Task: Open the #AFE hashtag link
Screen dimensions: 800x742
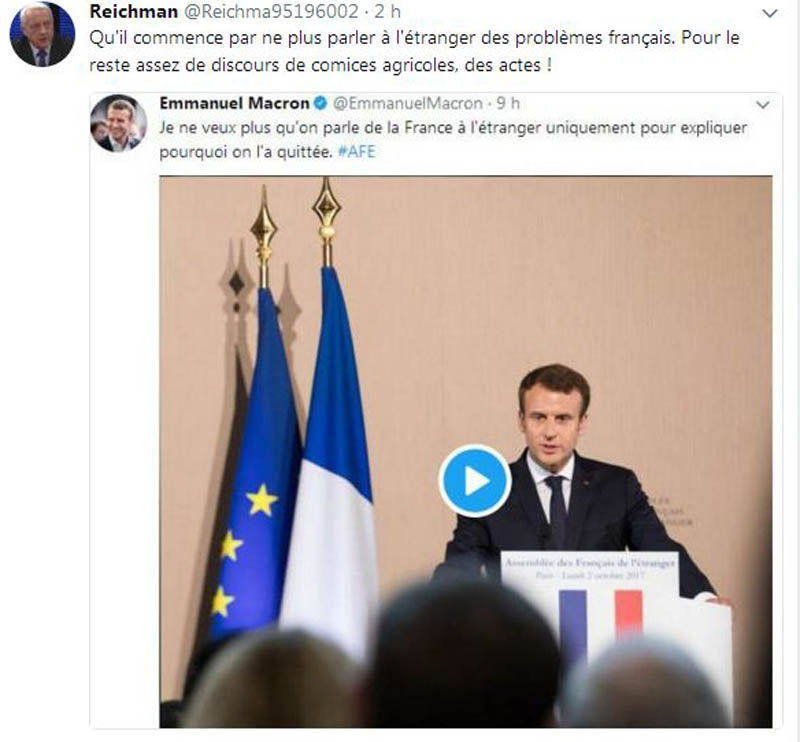Action: (x=356, y=152)
